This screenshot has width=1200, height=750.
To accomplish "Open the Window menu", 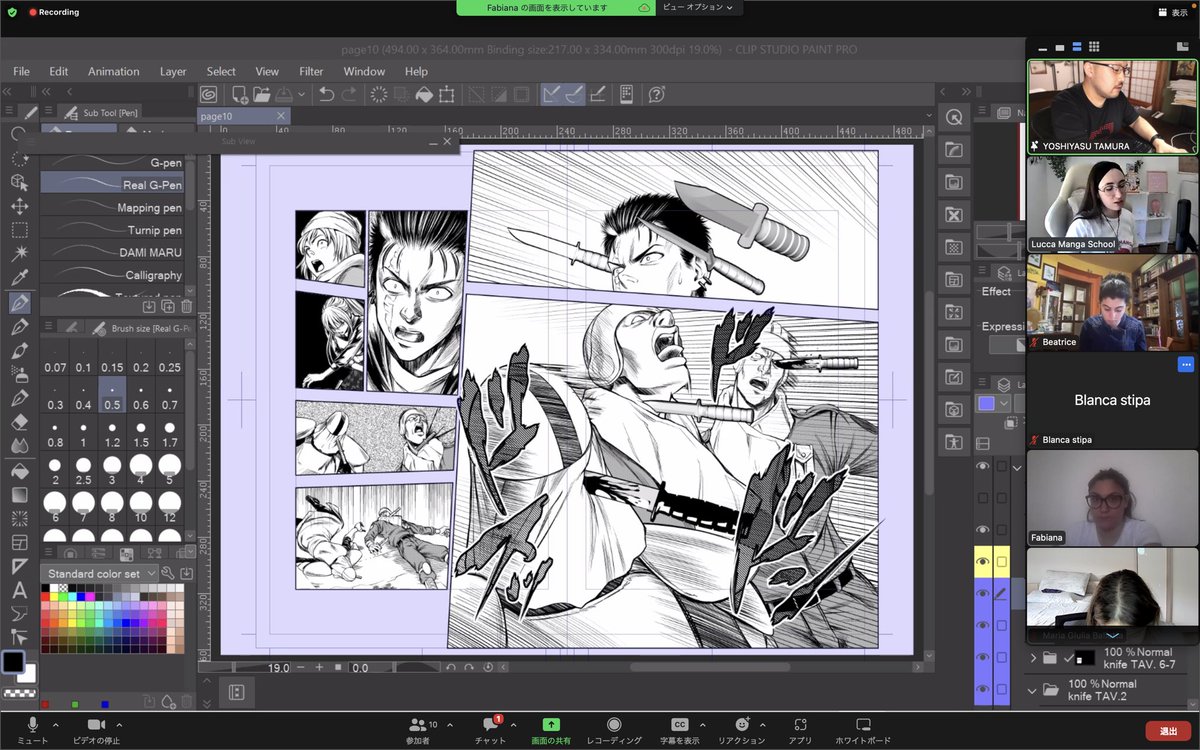I will [x=364, y=71].
